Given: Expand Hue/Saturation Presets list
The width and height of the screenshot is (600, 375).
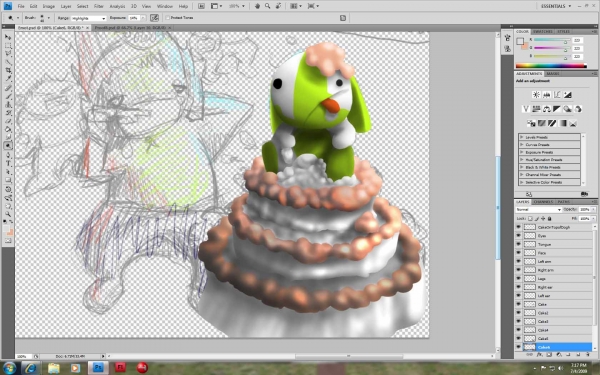Looking at the screenshot, I should tap(522, 160).
